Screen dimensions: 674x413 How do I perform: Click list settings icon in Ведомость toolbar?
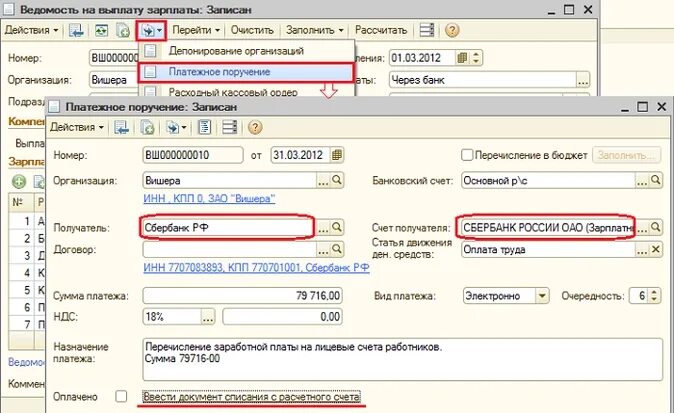click(426, 30)
